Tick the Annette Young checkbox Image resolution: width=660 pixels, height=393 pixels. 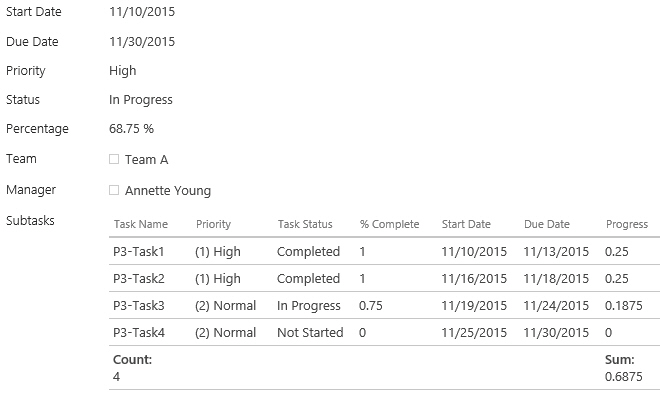coord(114,190)
